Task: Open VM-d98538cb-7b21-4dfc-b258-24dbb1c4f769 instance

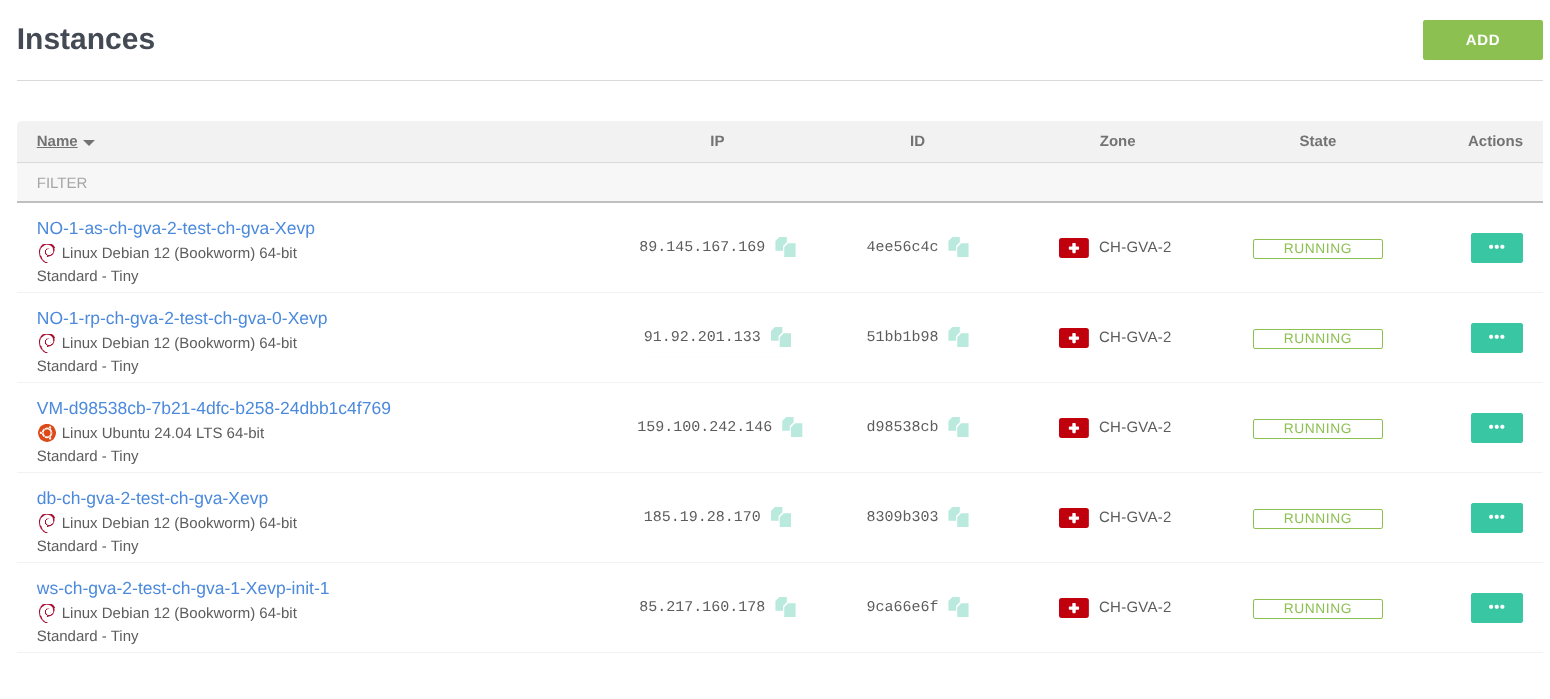Action: click(x=213, y=408)
